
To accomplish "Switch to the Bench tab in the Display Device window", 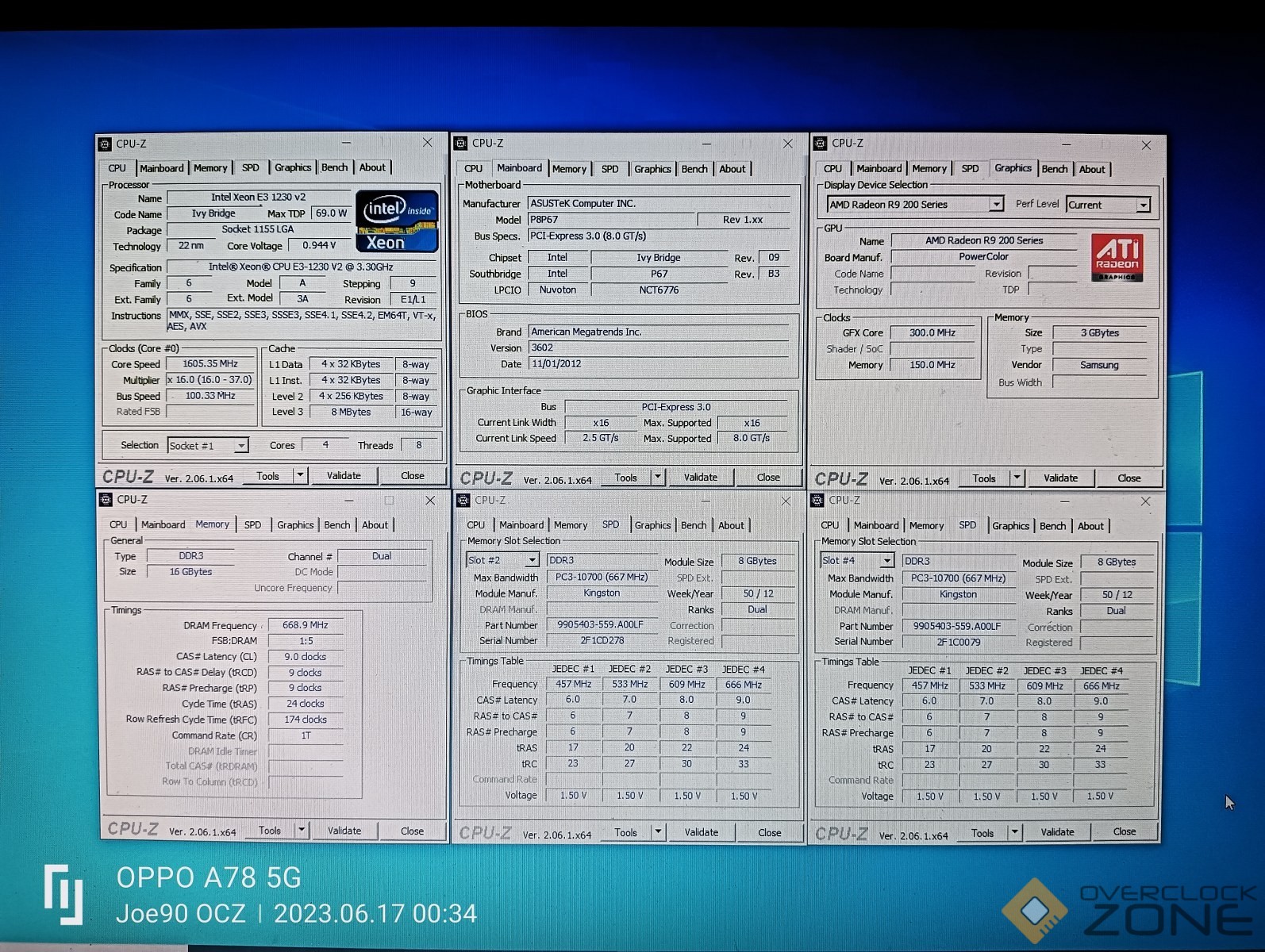I will pyautogui.click(x=1055, y=169).
